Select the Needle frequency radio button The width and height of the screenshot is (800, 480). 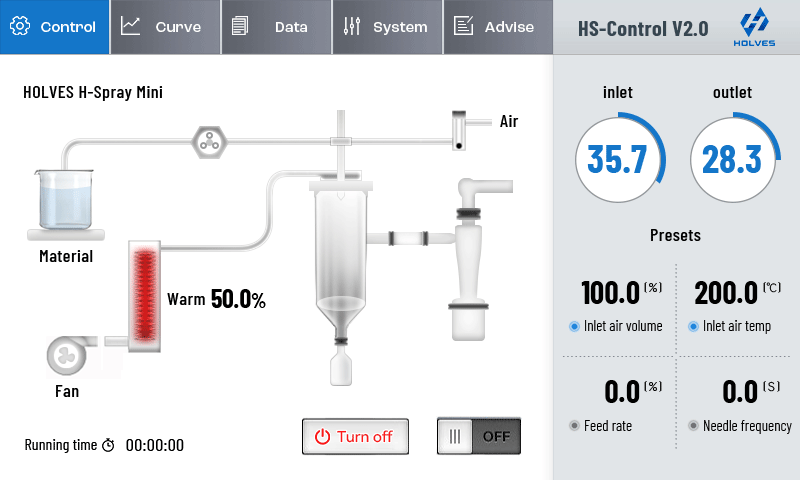pos(694,426)
